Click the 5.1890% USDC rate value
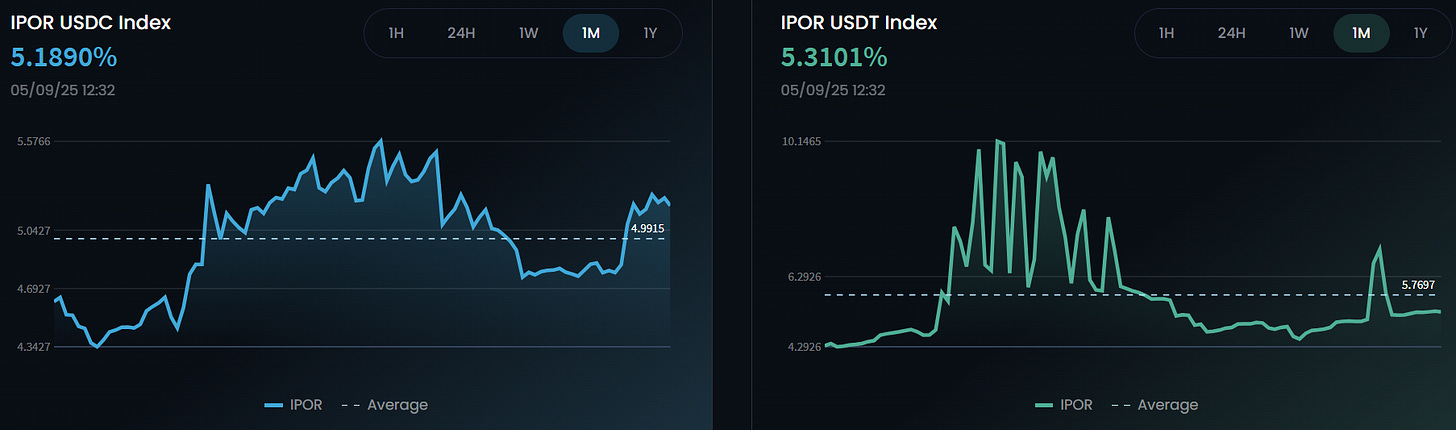 tap(64, 58)
